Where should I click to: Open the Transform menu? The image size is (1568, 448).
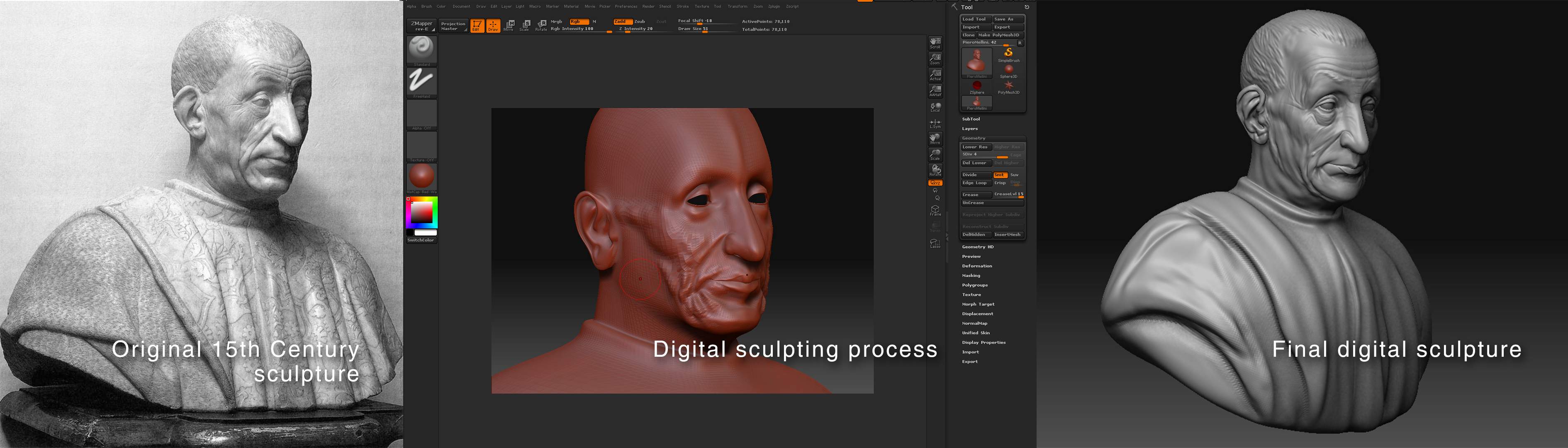pos(737,7)
